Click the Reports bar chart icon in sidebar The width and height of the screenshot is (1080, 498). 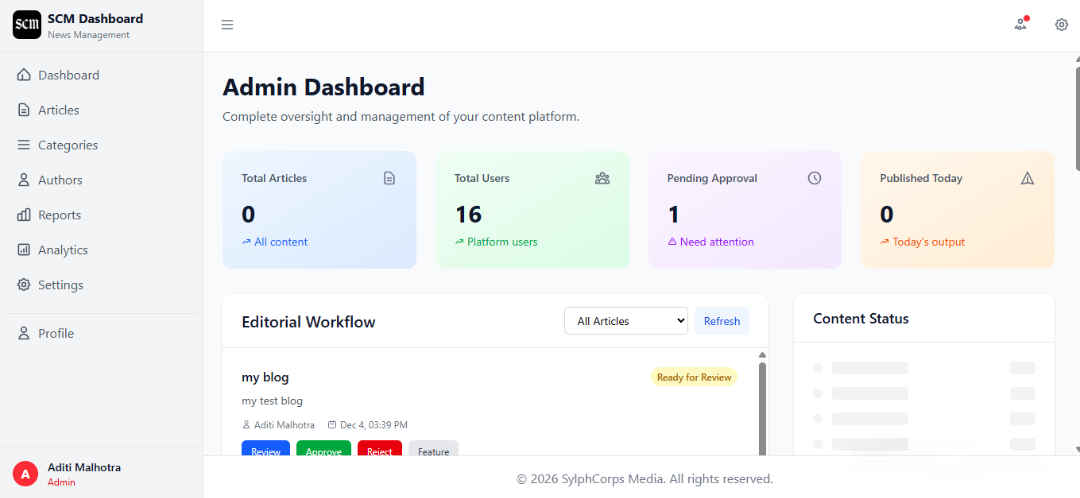24,215
